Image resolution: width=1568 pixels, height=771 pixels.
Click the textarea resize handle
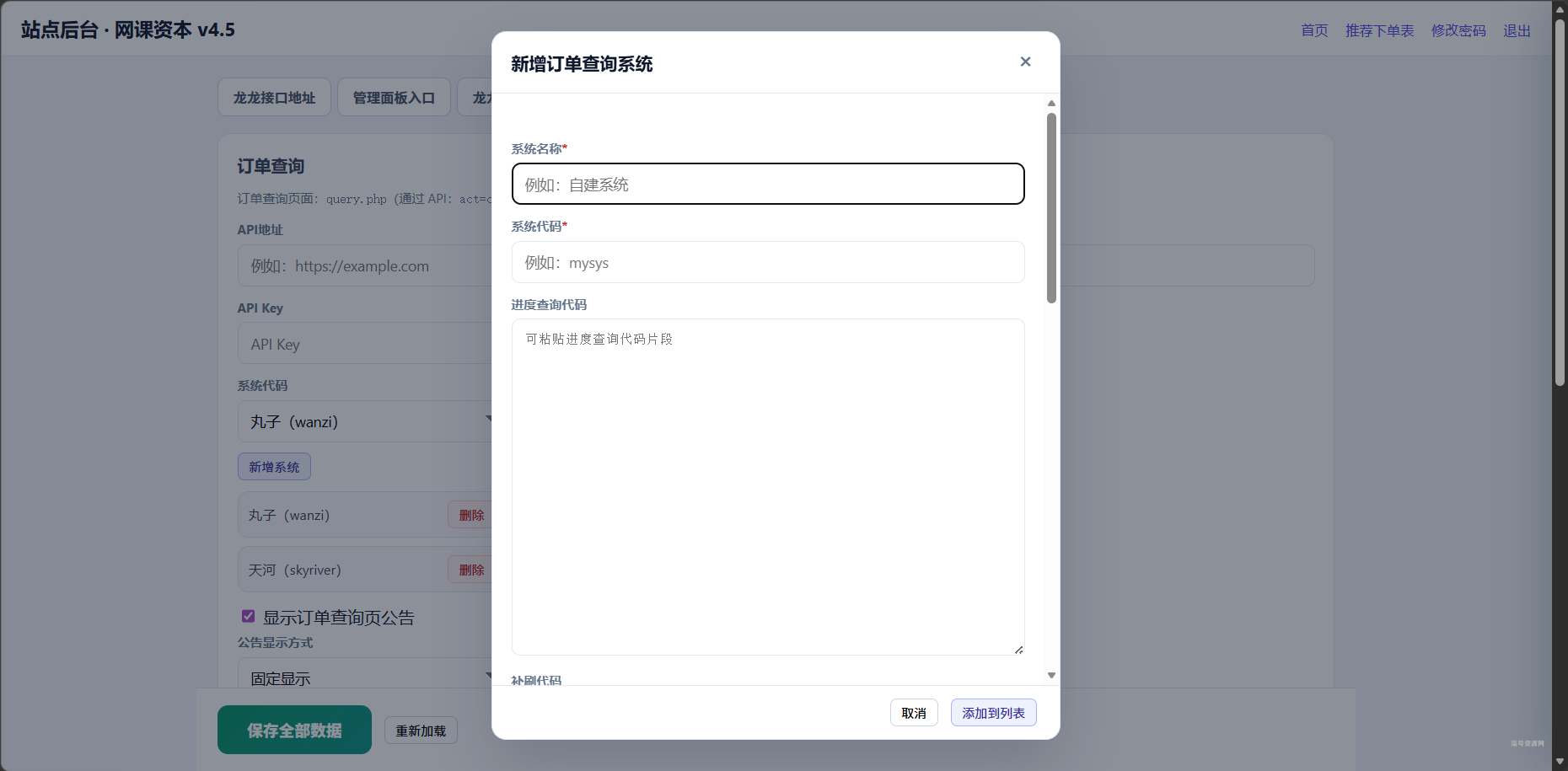(x=1018, y=649)
